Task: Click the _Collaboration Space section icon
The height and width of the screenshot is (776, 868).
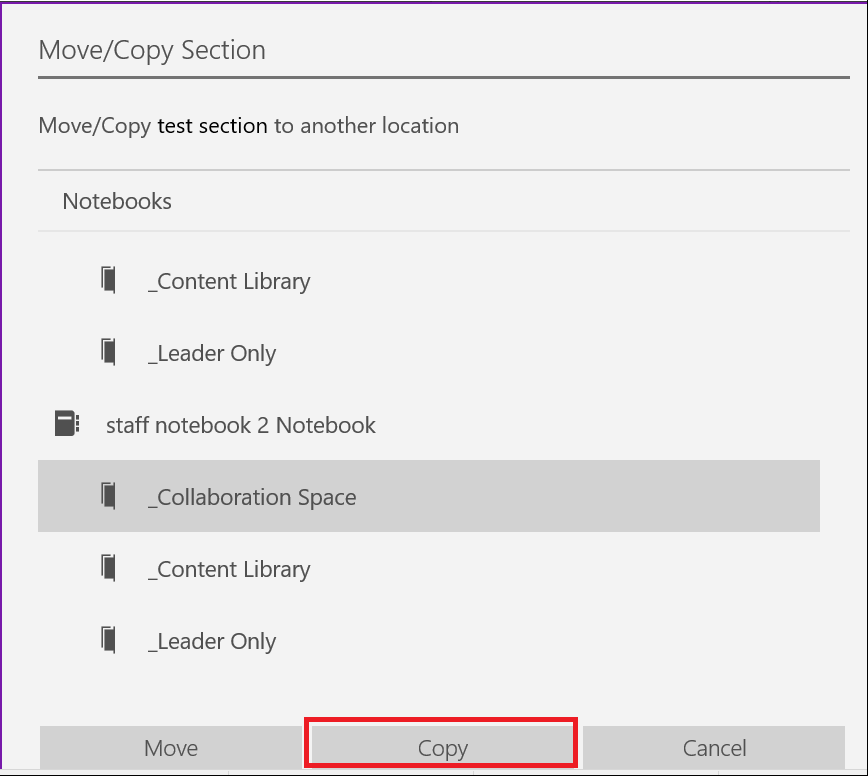Action: (x=108, y=495)
